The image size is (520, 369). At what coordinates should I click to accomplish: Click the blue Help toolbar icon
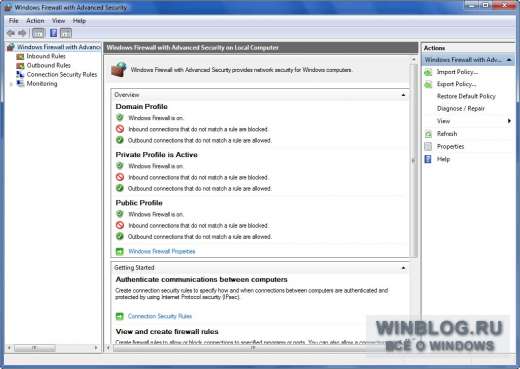[53, 33]
